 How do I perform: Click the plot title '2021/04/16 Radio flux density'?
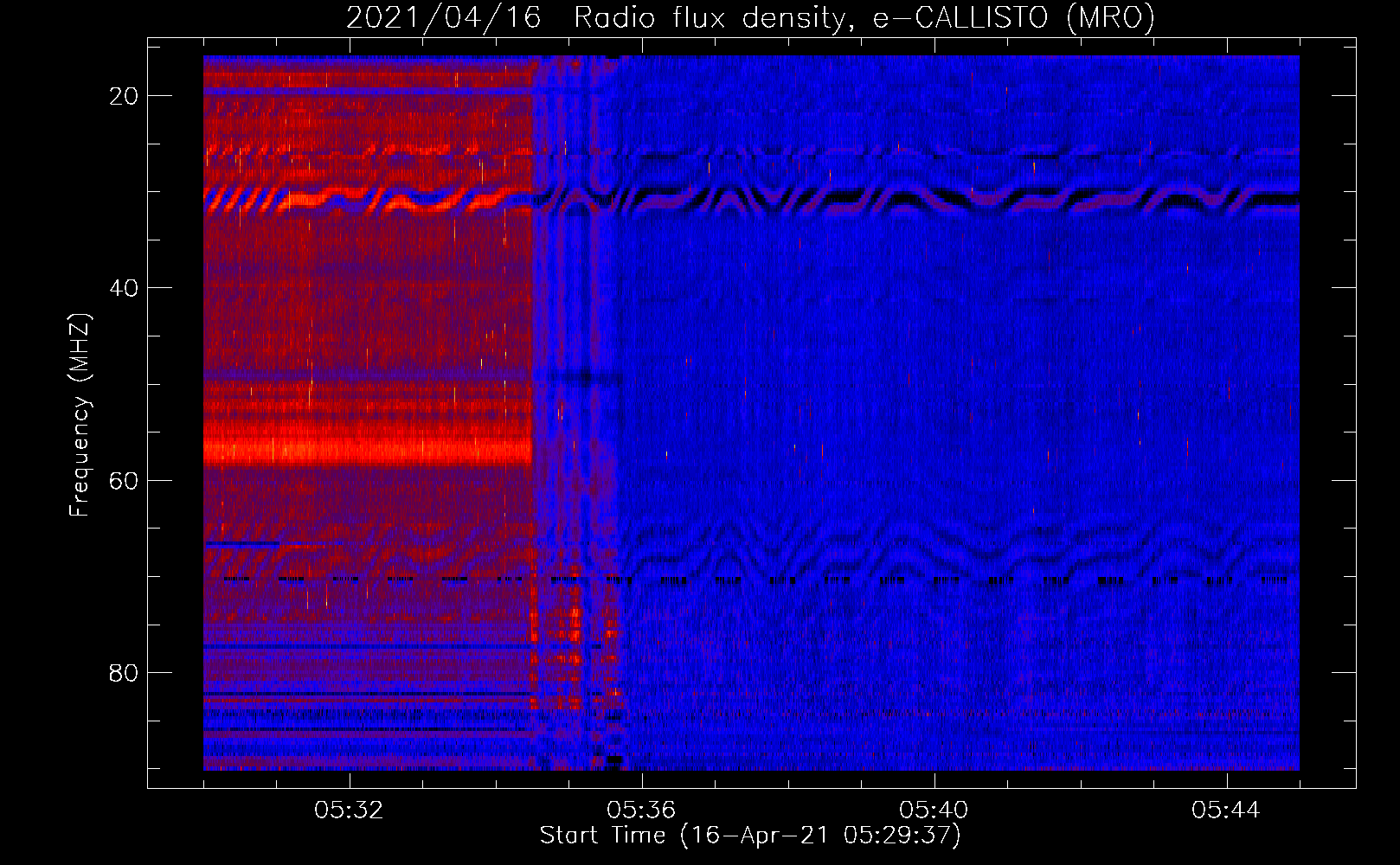(x=750, y=17)
